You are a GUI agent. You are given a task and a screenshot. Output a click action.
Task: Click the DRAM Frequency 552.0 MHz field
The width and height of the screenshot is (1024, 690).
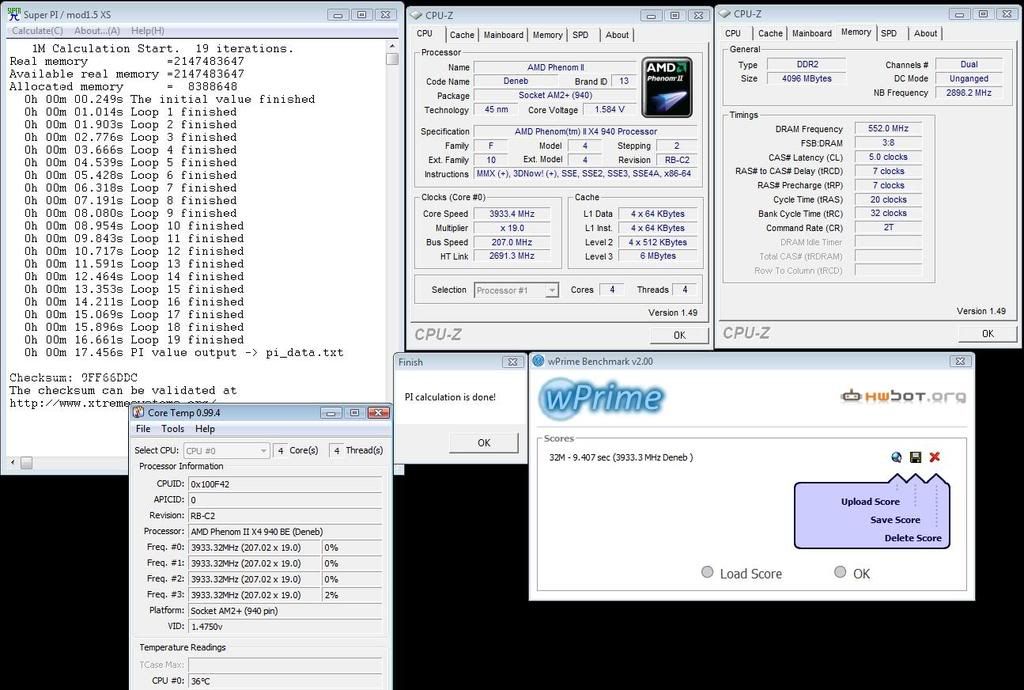point(888,129)
